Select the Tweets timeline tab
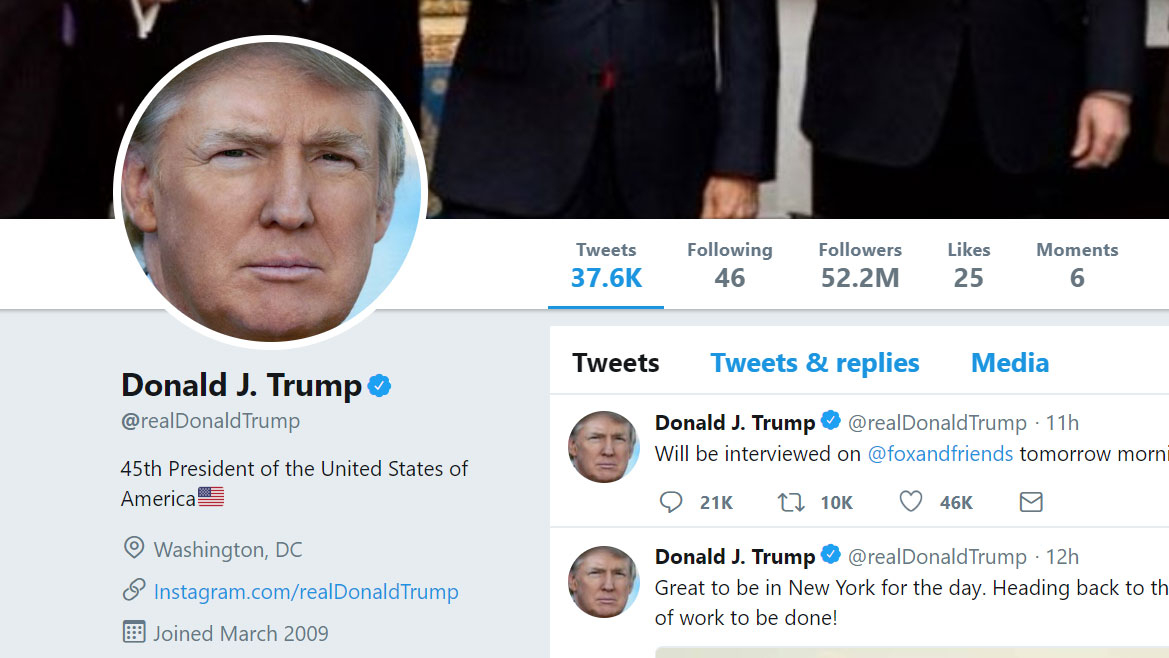This screenshot has width=1169, height=658. (616, 363)
